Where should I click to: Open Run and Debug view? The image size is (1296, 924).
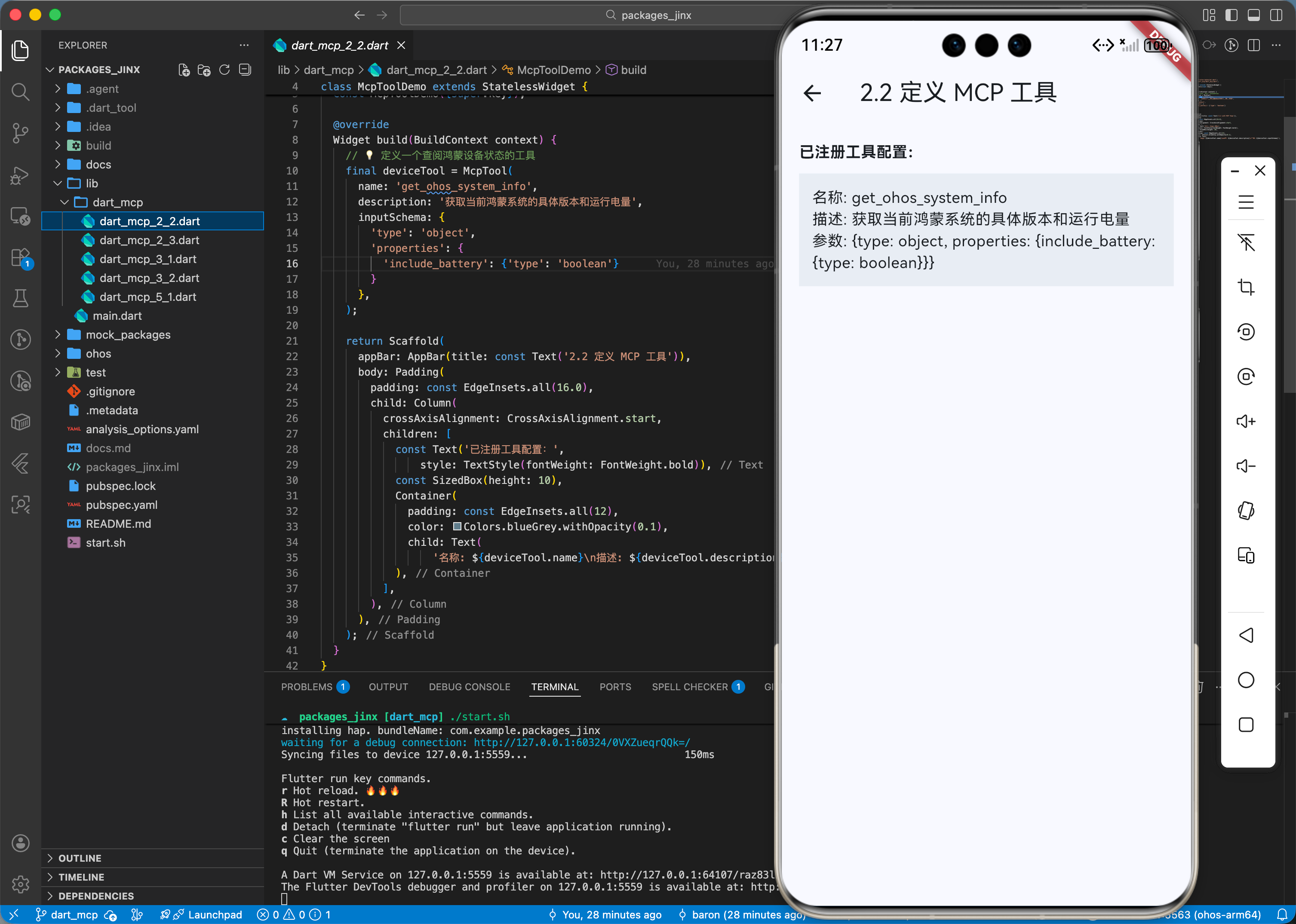pos(21,175)
